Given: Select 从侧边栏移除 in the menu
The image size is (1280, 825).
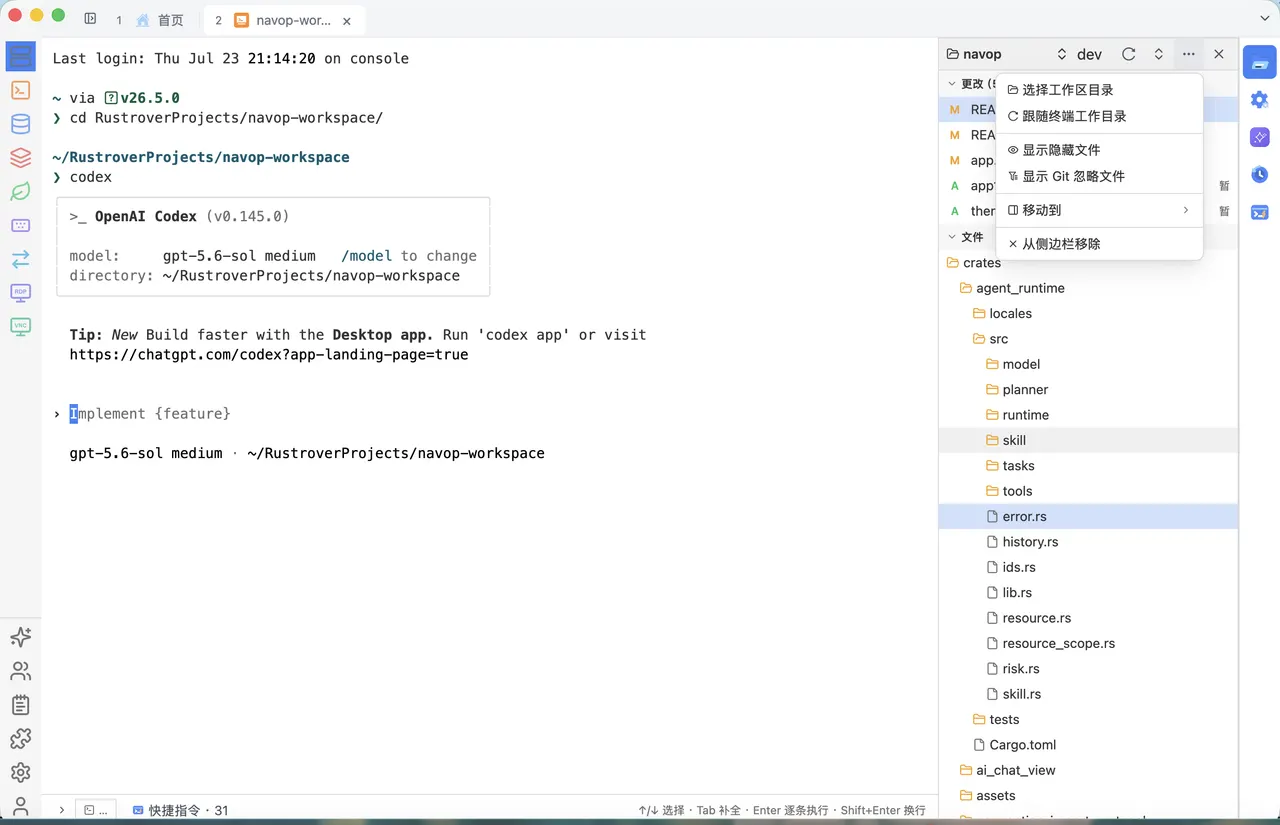Looking at the screenshot, I should (x=1100, y=244).
